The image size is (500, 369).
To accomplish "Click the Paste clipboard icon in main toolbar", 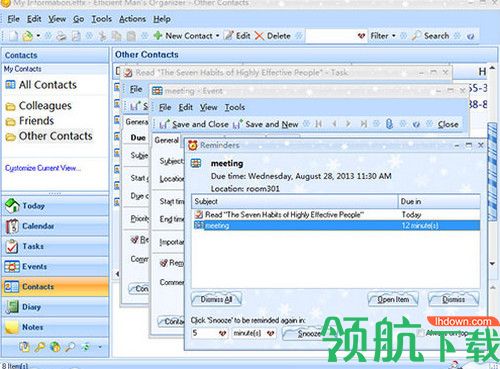I will pos(131,36).
